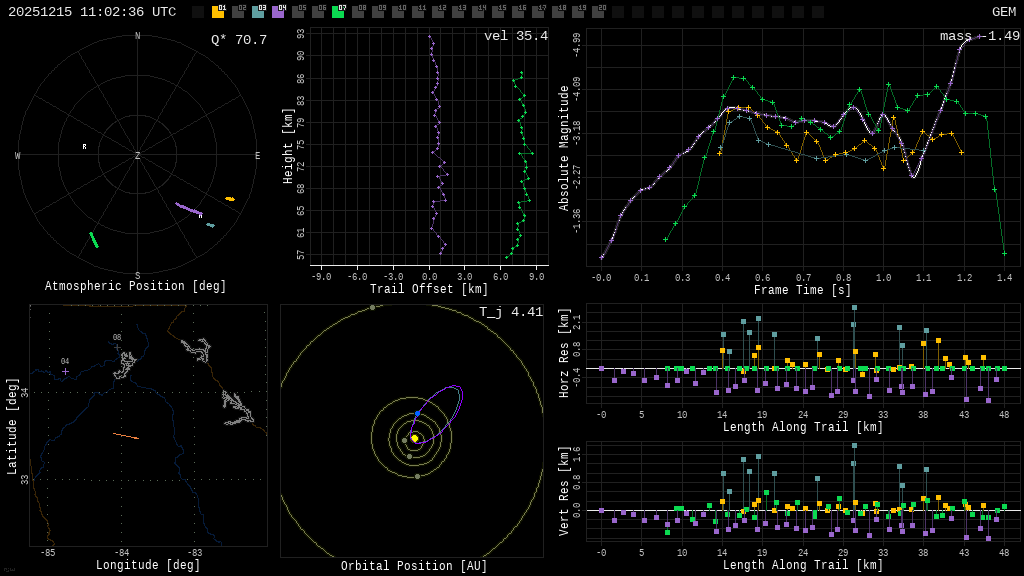Toggle the gray station 05 square

point(298,12)
